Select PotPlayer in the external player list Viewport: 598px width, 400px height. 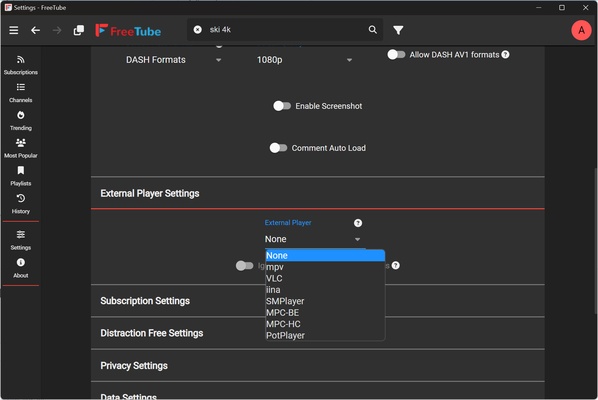(x=325, y=336)
